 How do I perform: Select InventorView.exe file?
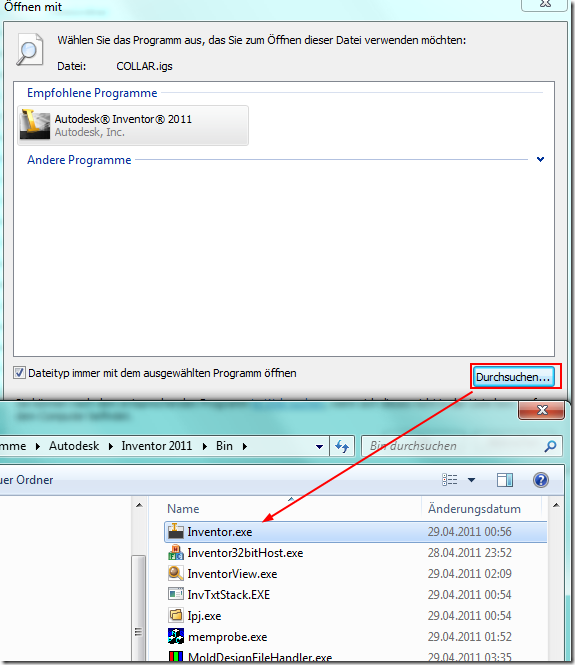(355, 574)
